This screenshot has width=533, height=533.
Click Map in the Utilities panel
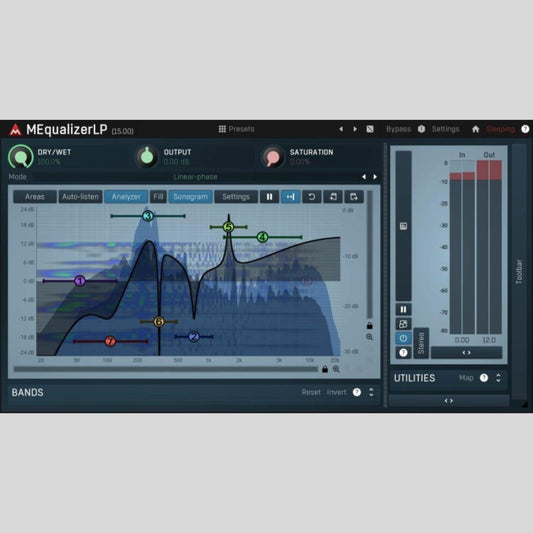(x=466, y=378)
